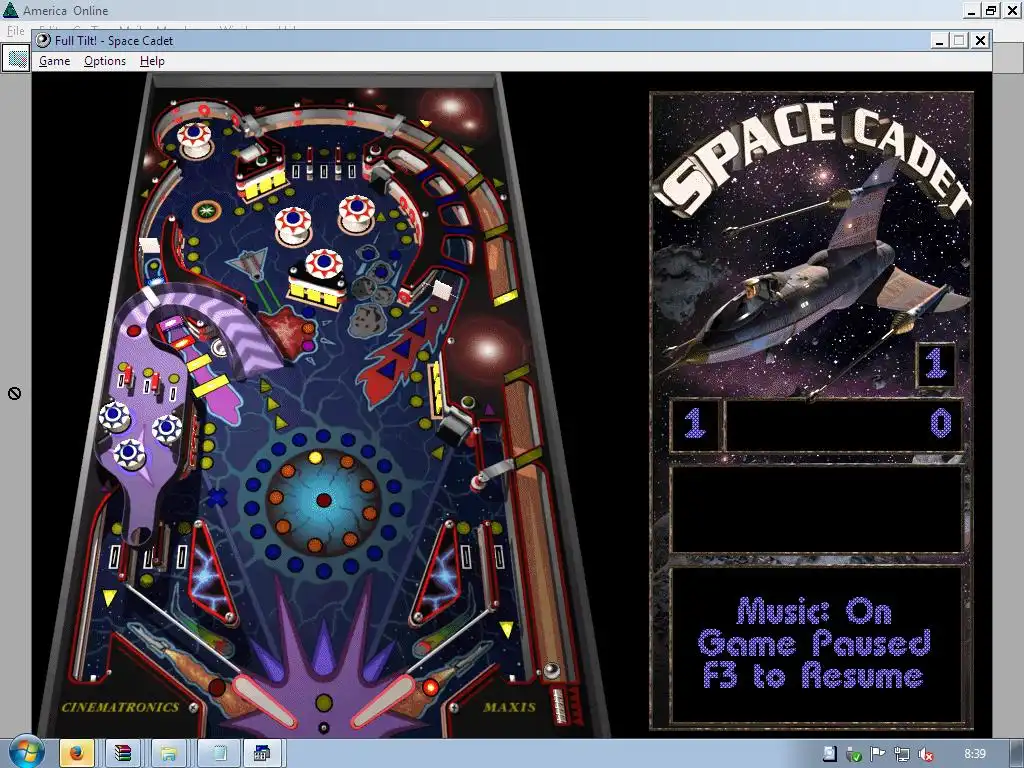Close the America Online window
This screenshot has height=768, width=1024.
click(x=1012, y=10)
